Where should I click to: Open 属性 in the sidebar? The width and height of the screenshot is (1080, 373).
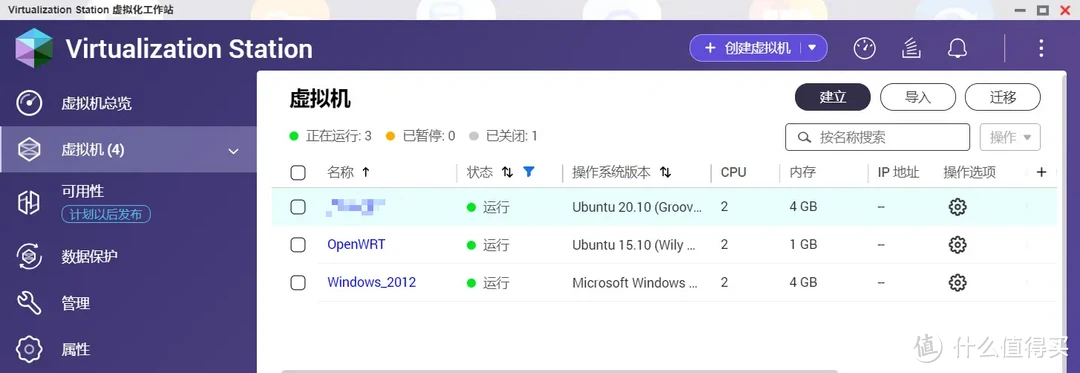pyautogui.click(x=76, y=349)
